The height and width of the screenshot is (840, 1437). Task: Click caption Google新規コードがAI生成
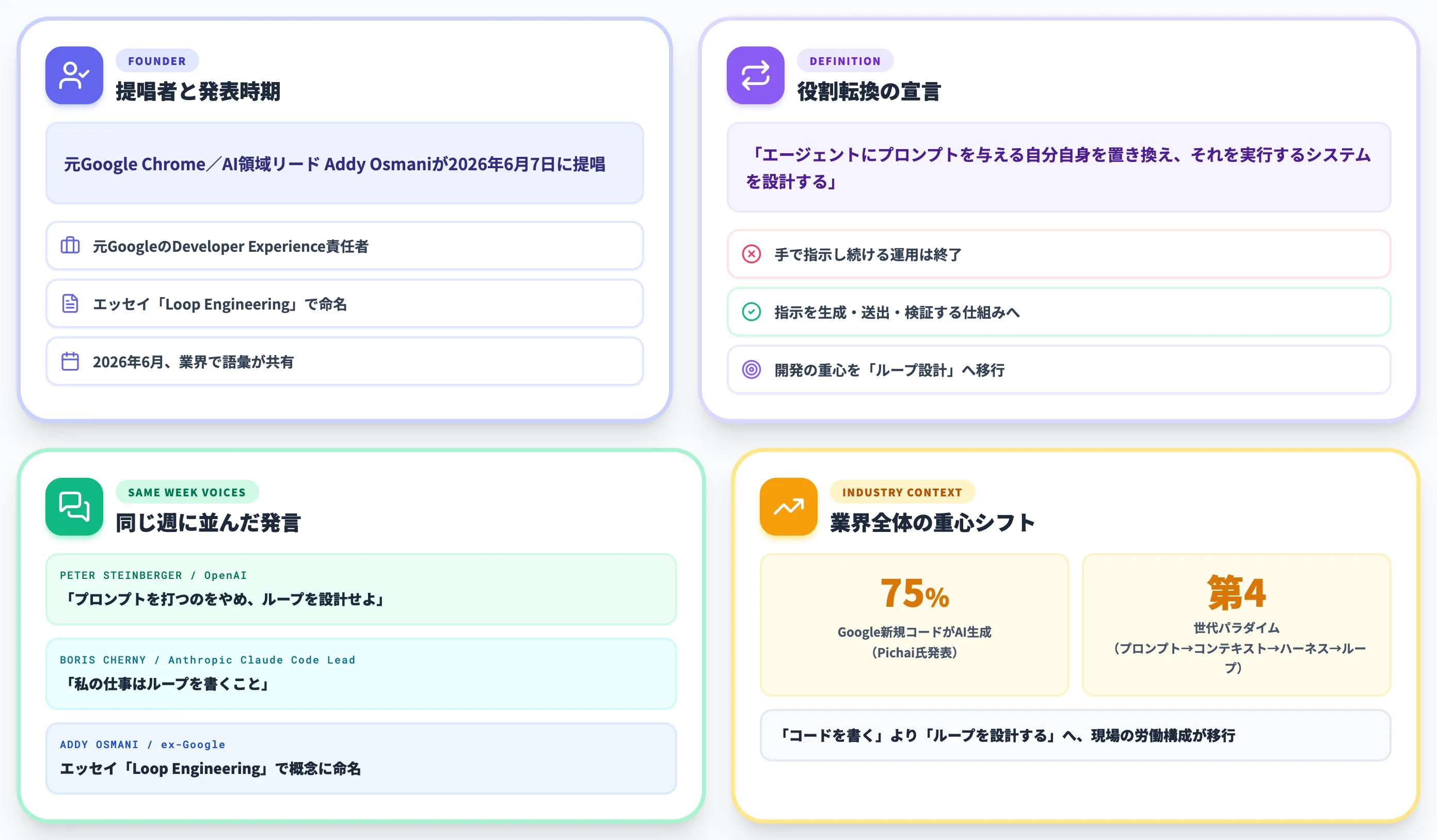pos(914,632)
